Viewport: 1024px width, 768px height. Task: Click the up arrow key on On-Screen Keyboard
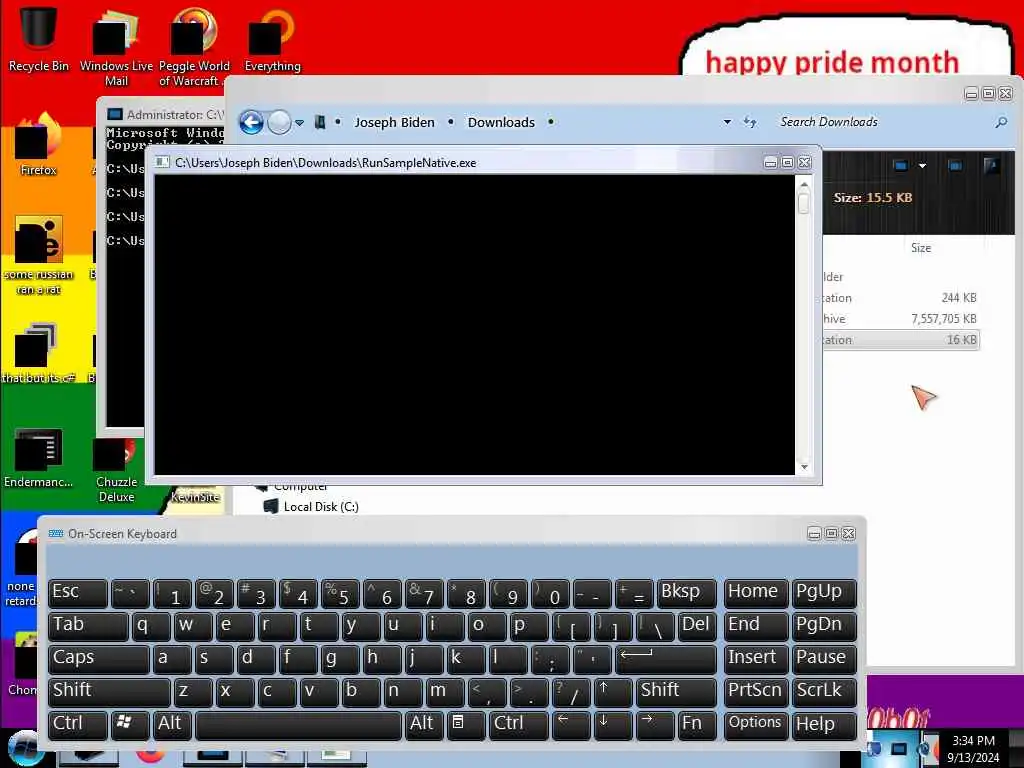pyautogui.click(x=612, y=692)
